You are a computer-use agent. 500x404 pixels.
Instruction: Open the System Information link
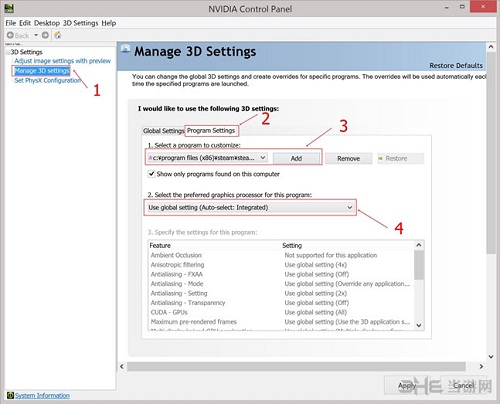click(x=42, y=395)
